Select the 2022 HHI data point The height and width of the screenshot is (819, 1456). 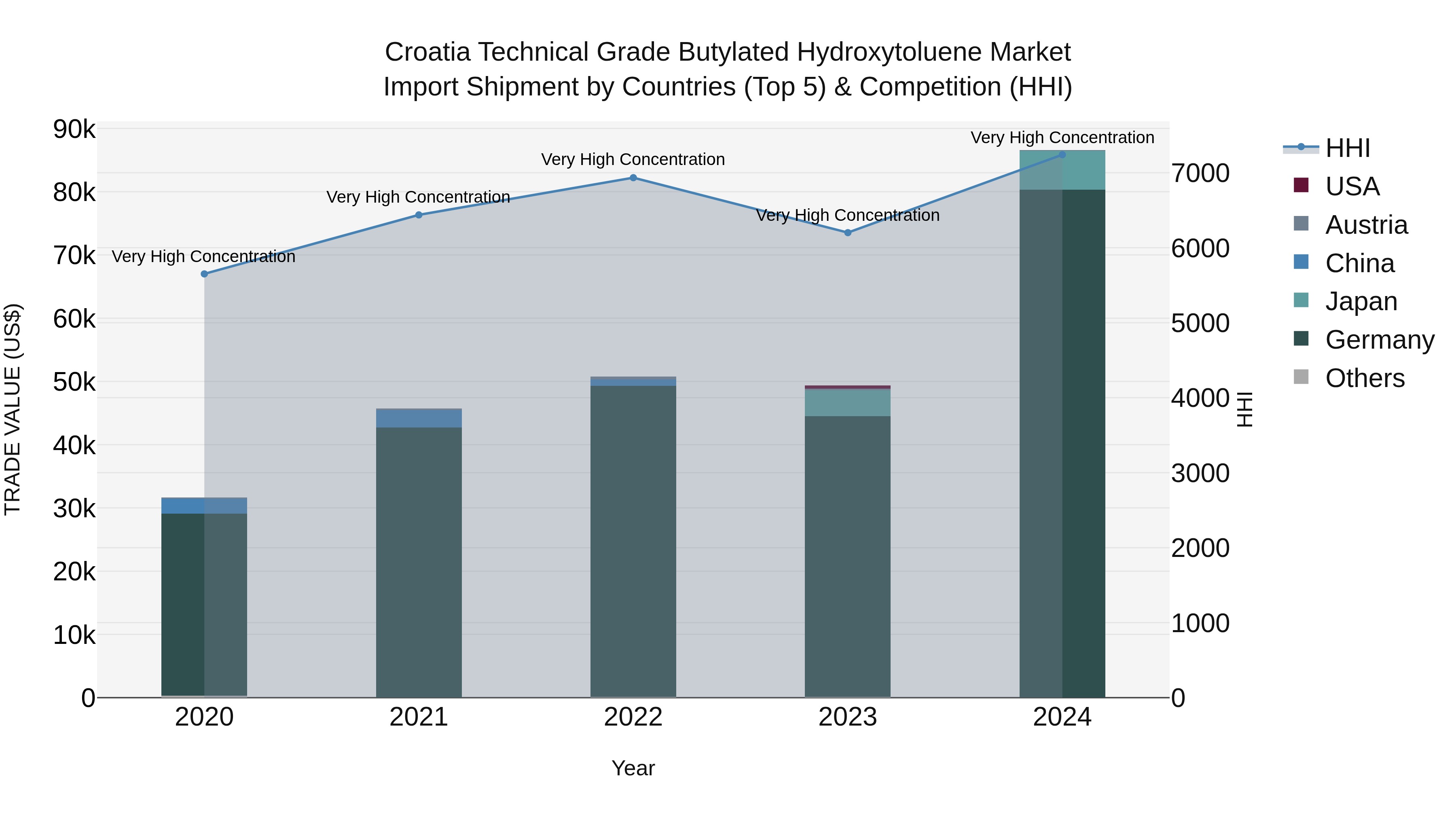pos(634,178)
